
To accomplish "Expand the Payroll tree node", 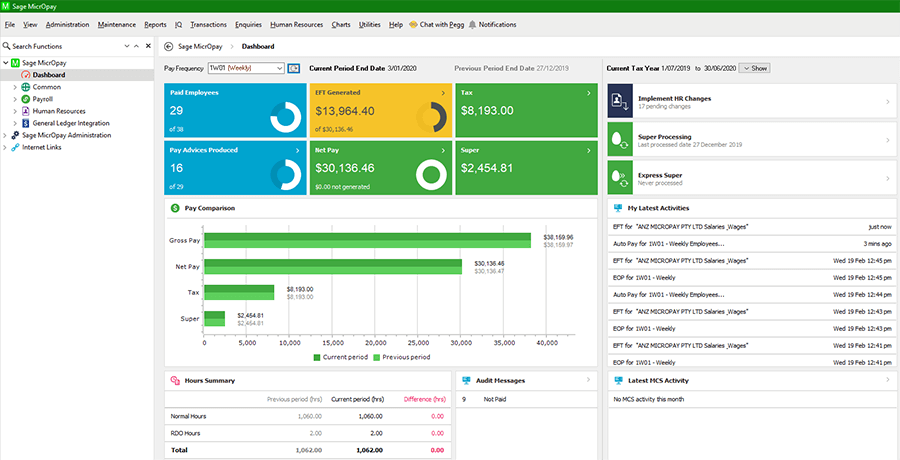I will coord(15,99).
